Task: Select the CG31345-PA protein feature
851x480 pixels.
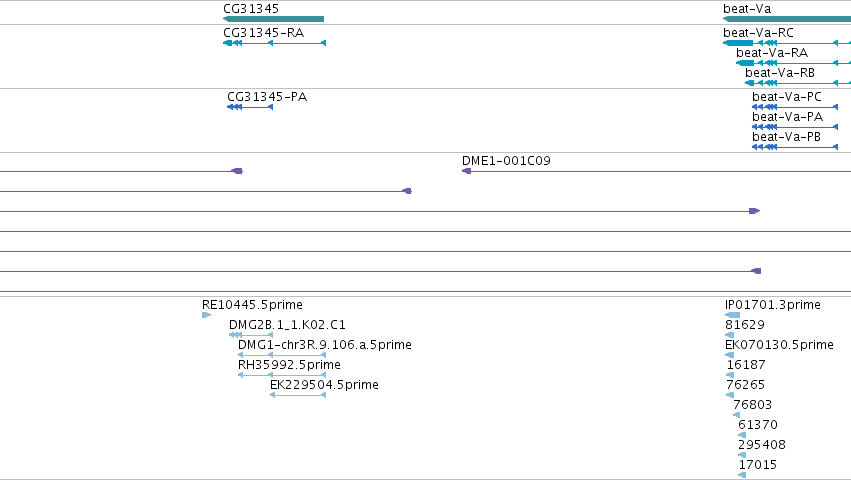Action: (250, 107)
